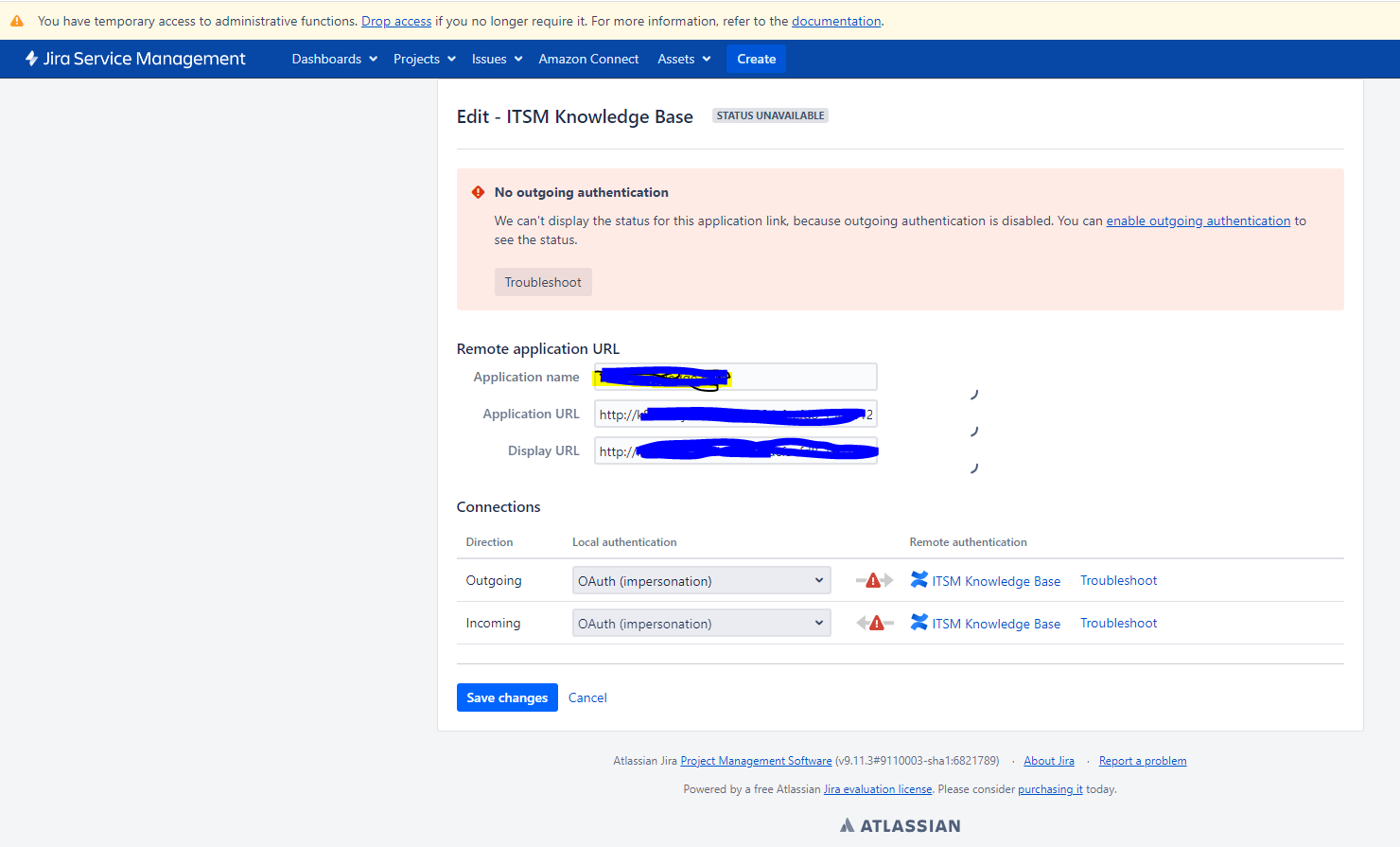Open the Incoming local authentication dropdown
Viewport: 1400px width, 847px height.
[701, 623]
